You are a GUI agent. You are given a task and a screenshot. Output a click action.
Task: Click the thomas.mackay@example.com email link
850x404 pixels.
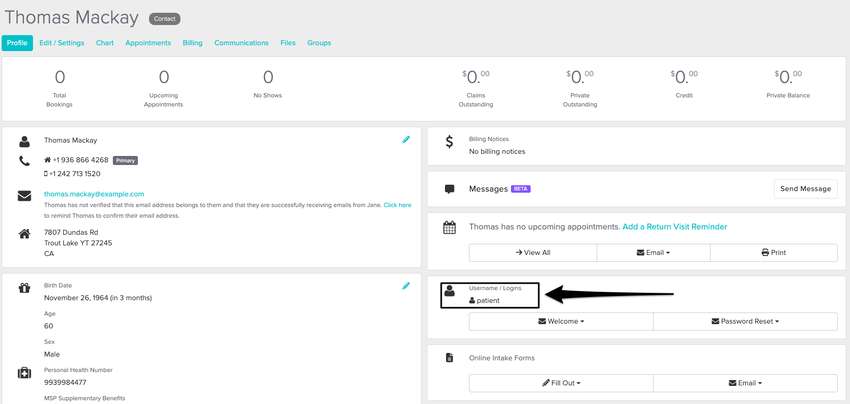94,194
